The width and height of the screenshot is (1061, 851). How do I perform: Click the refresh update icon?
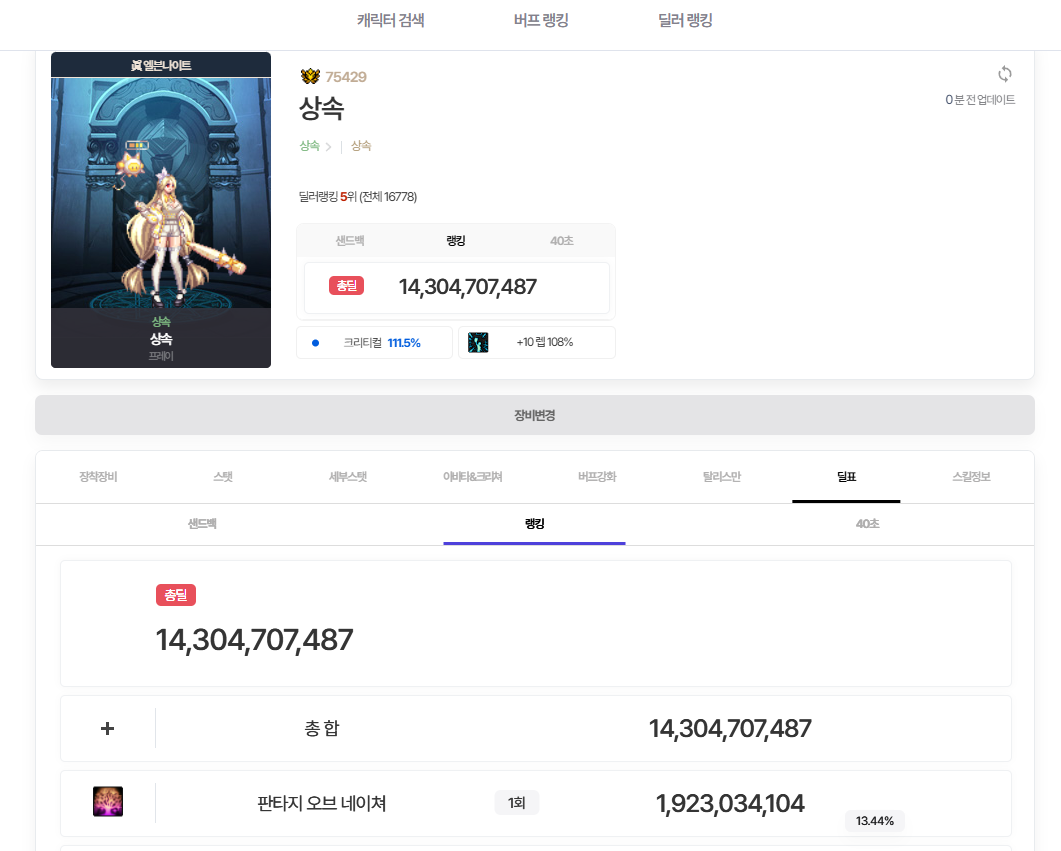click(x=1005, y=74)
